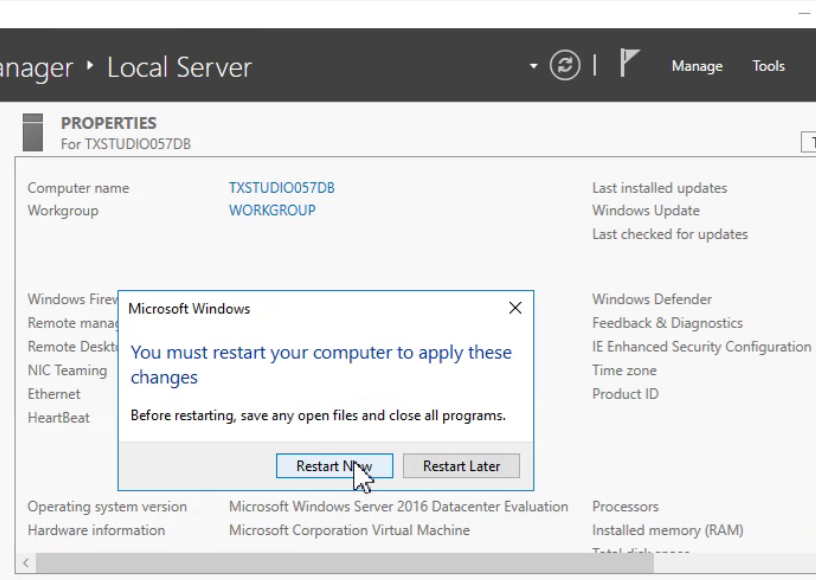The height and width of the screenshot is (580, 816).
Task: Click the Last checked for updates label
Action: tap(670, 234)
